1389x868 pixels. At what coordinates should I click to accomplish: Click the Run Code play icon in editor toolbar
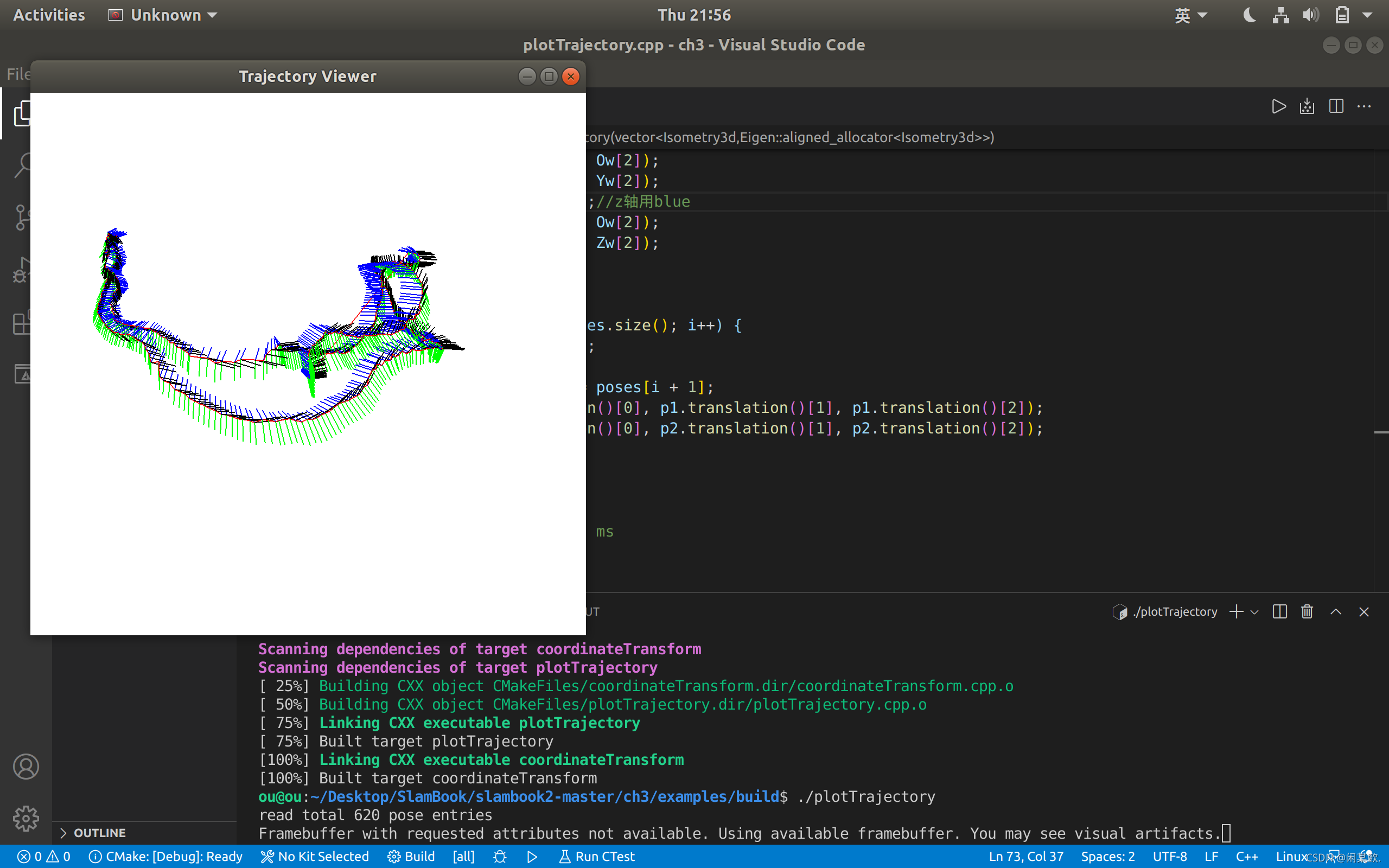coord(1278,107)
